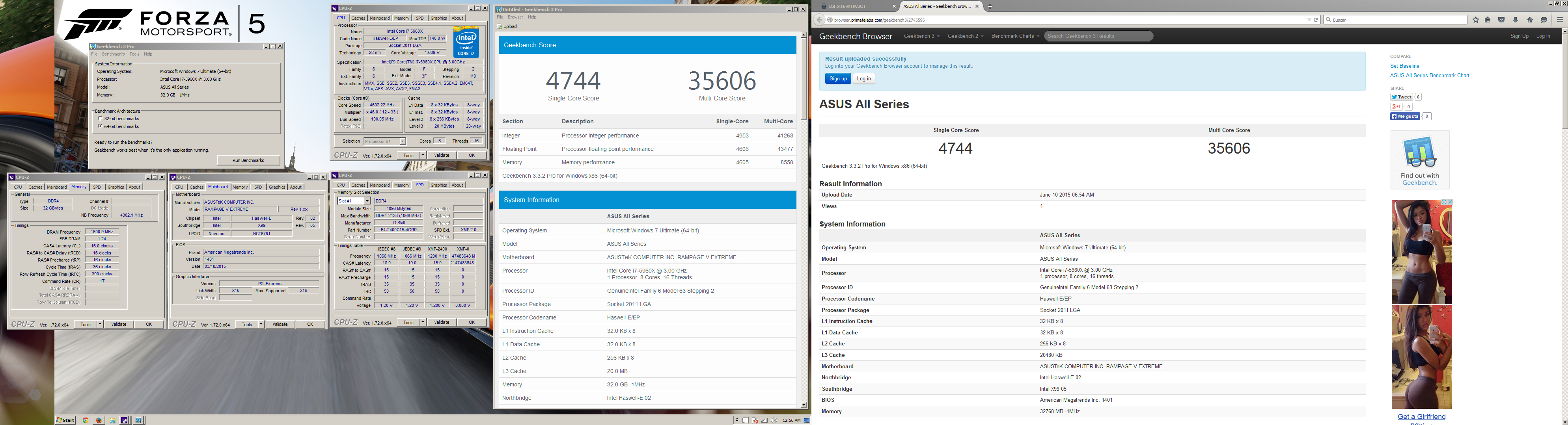
Task: Open About tab in Memory CPU-Z window
Action: 134,187
